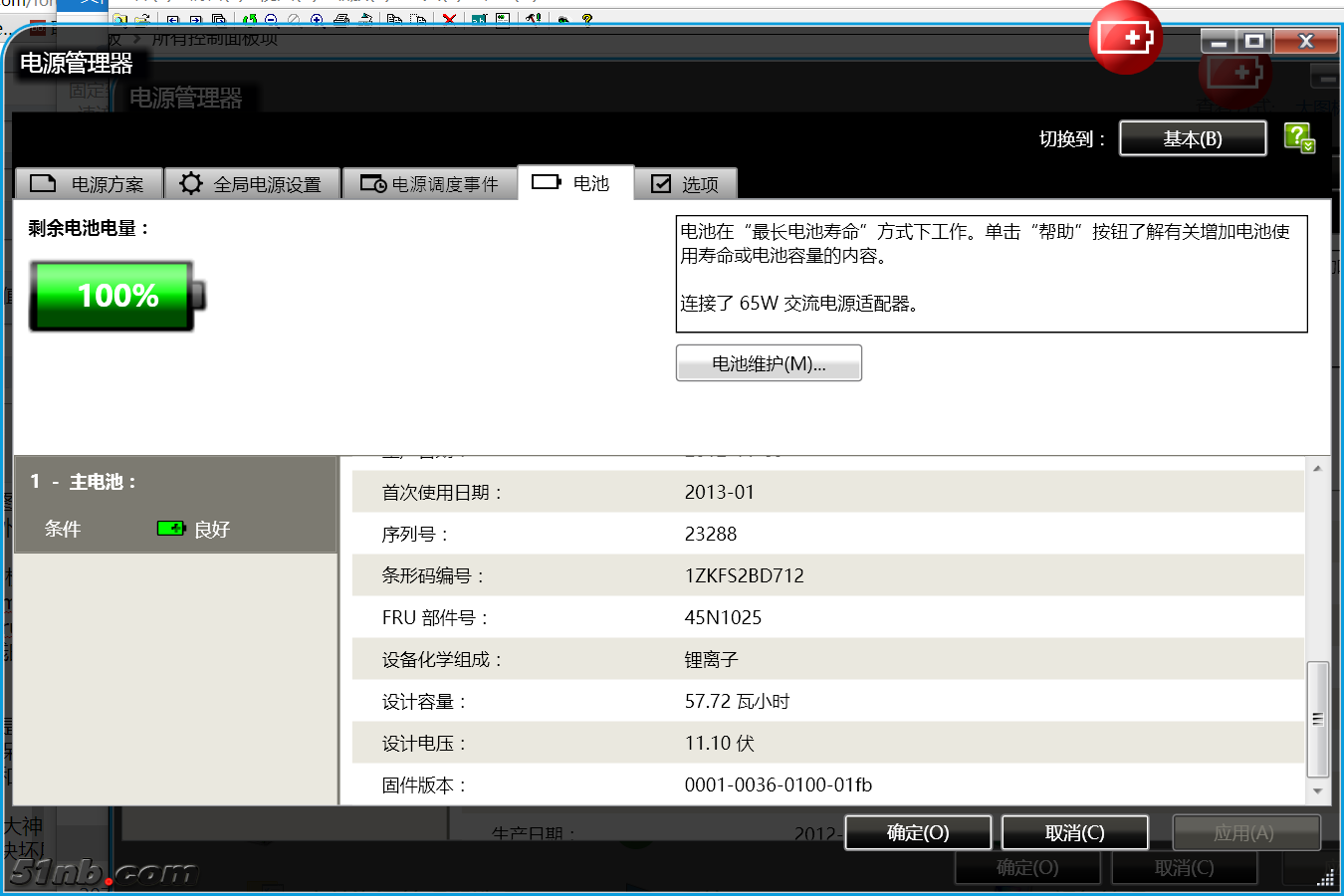Screen dimensions: 1344x896
Task: Maximize the 电源管理器 window
Action: click(x=1254, y=41)
